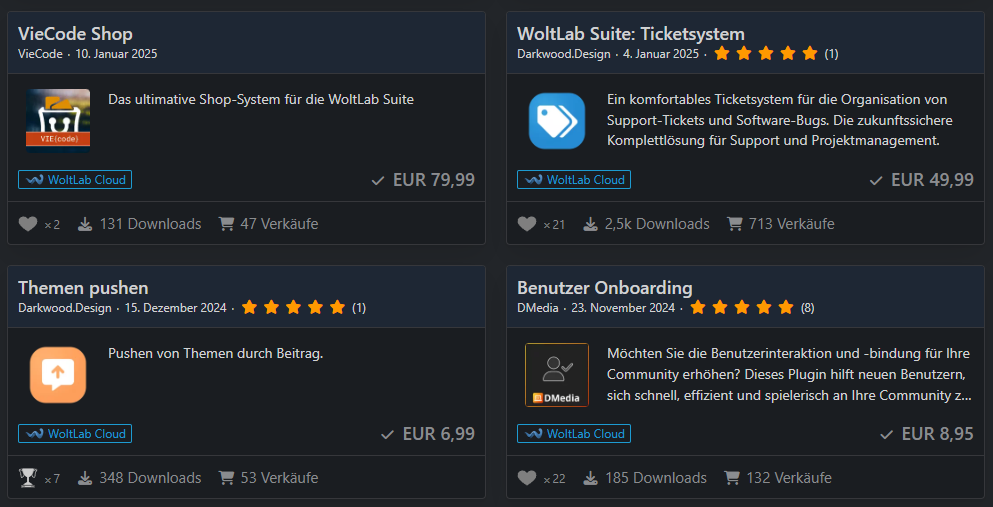Viewport: 993px width, 507px height.
Task: Click the trophy icon on Themen pushen
Action: point(28,478)
